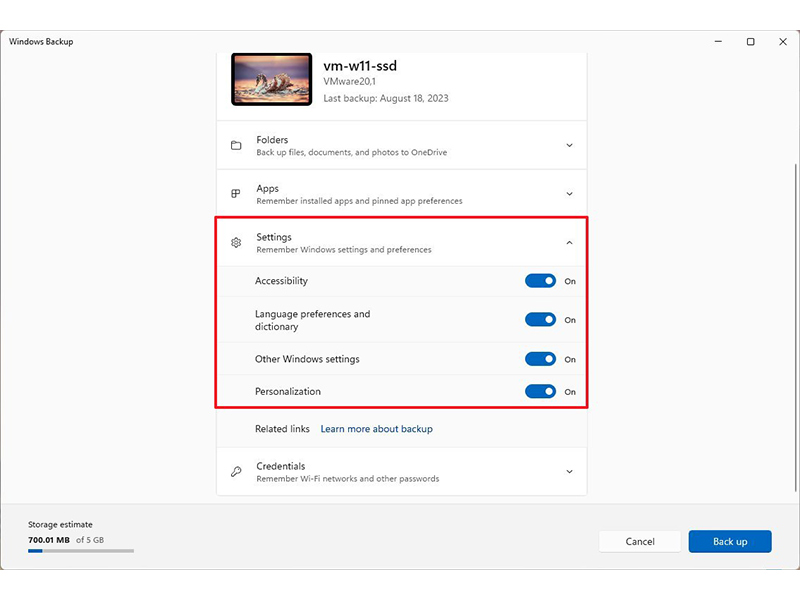
Task: Click the Apps section icon
Action: [236, 194]
